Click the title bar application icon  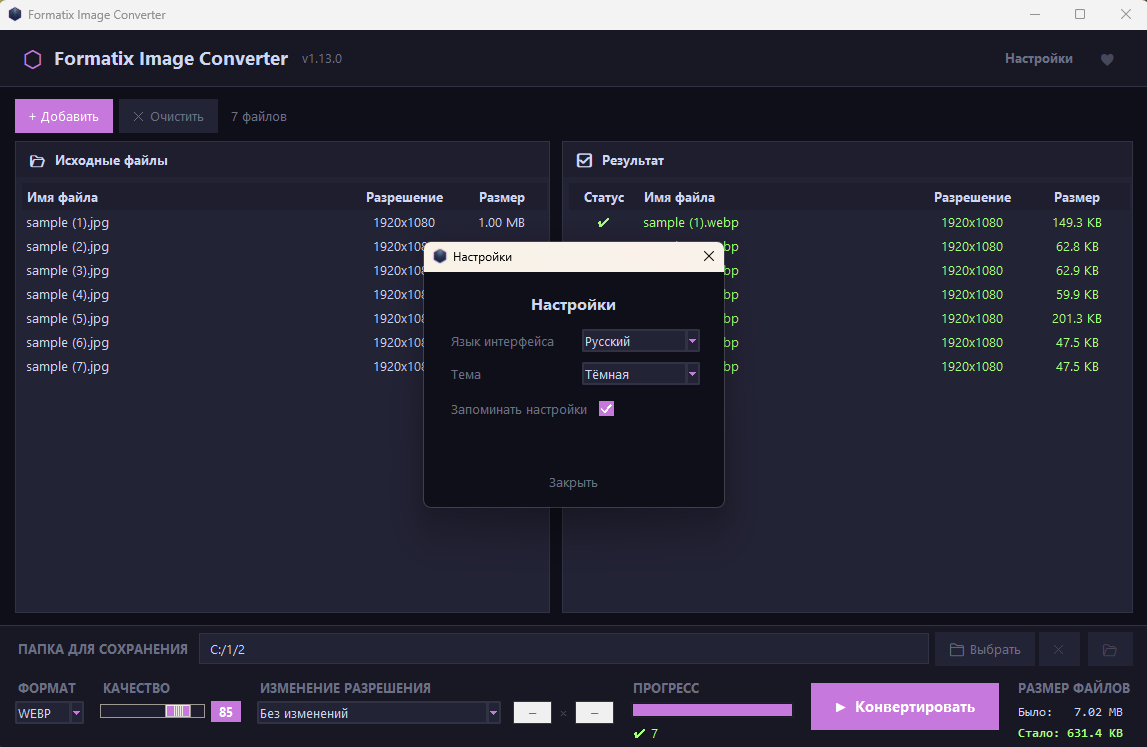15,15
